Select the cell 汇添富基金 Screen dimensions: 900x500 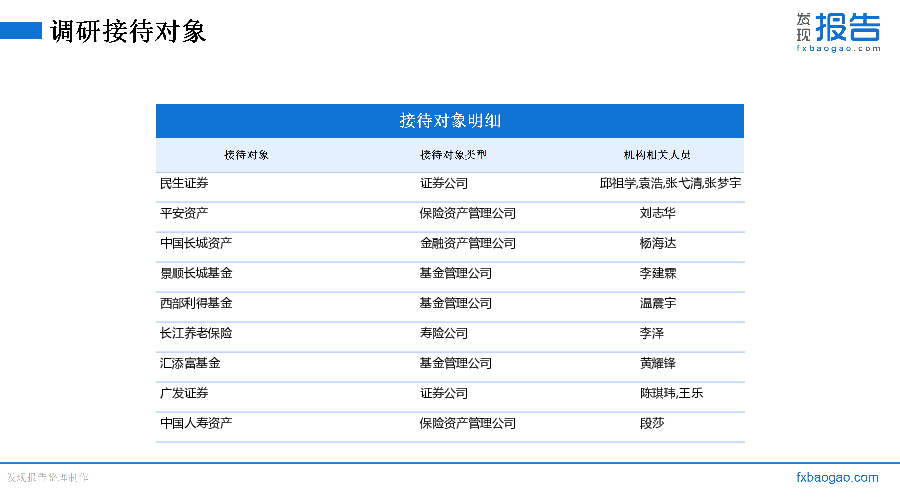click(190, 363)
